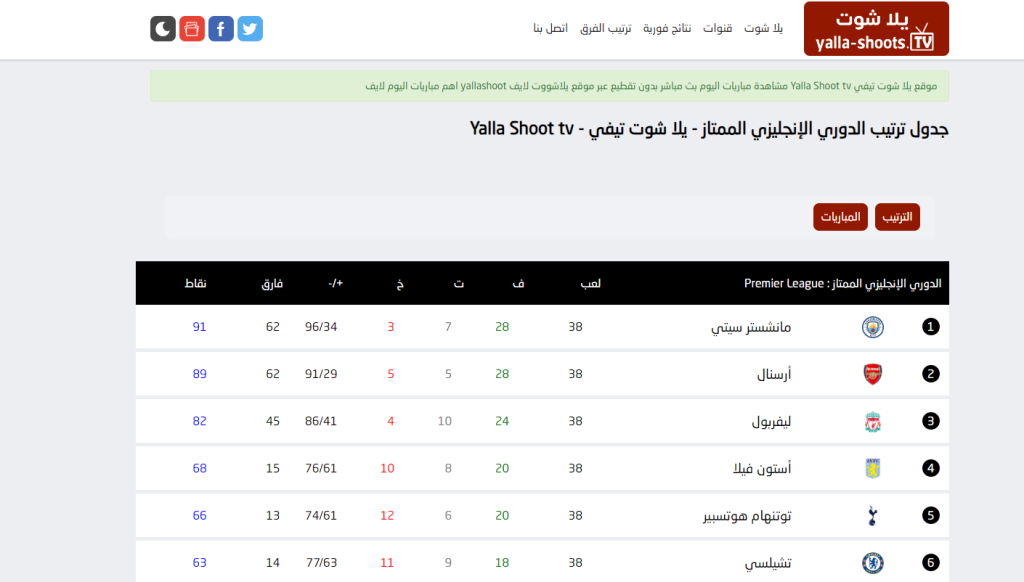Select points value 66
The image size is (1024, 582).
[x=199, y=515]
